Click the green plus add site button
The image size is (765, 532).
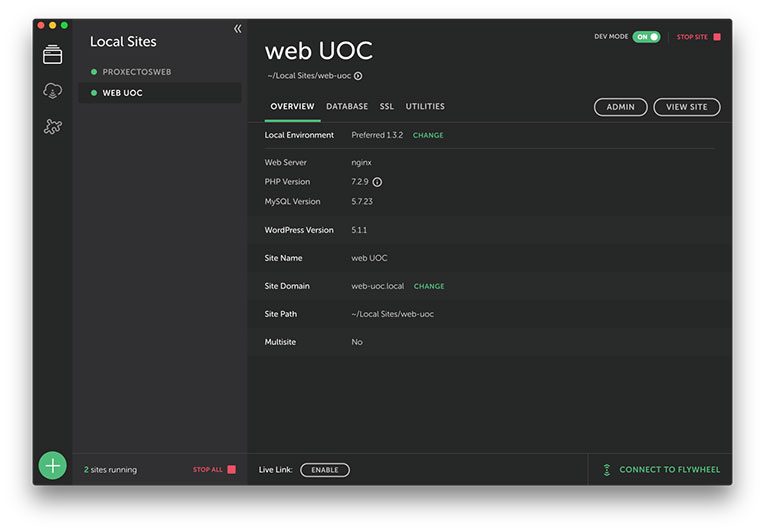pyautogui.click(x=52, y=466)
